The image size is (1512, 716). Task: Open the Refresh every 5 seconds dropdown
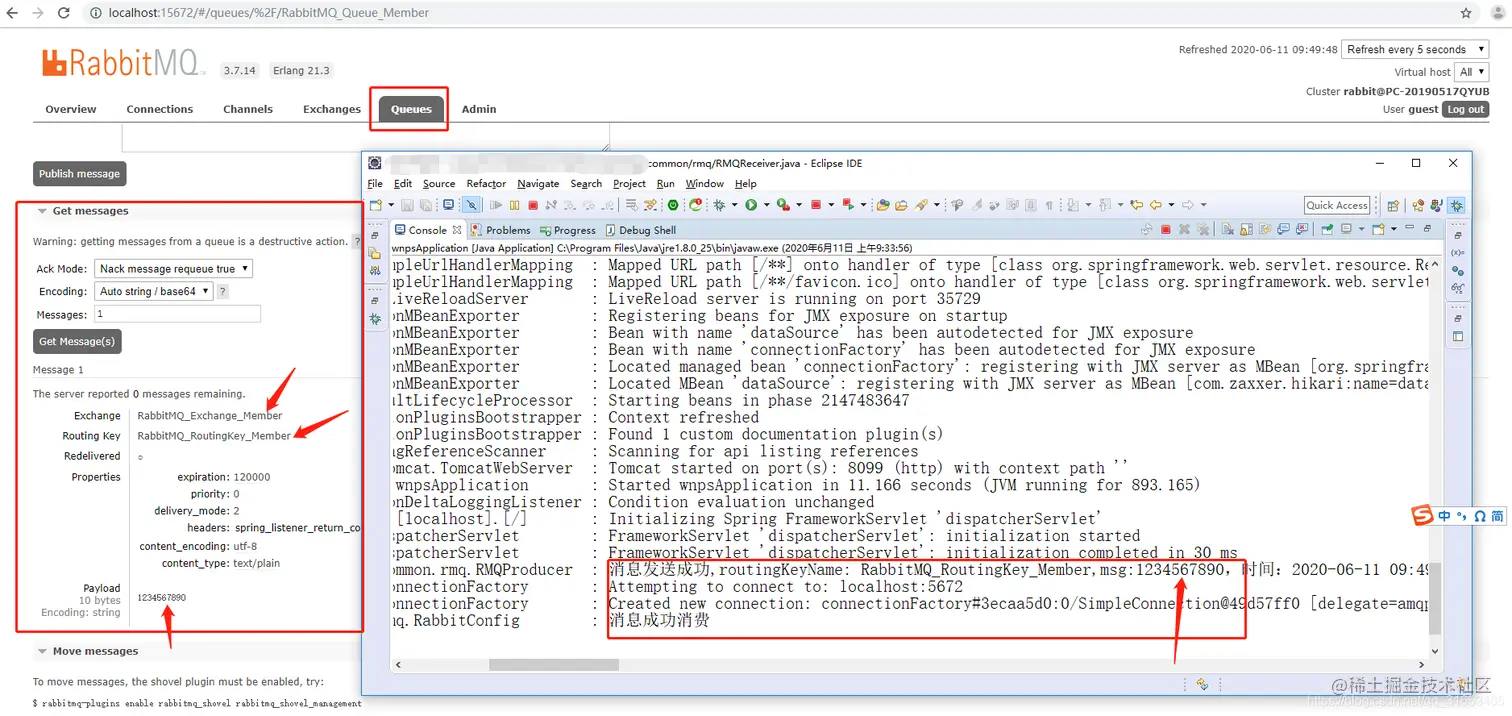[x=1414, y=49]
